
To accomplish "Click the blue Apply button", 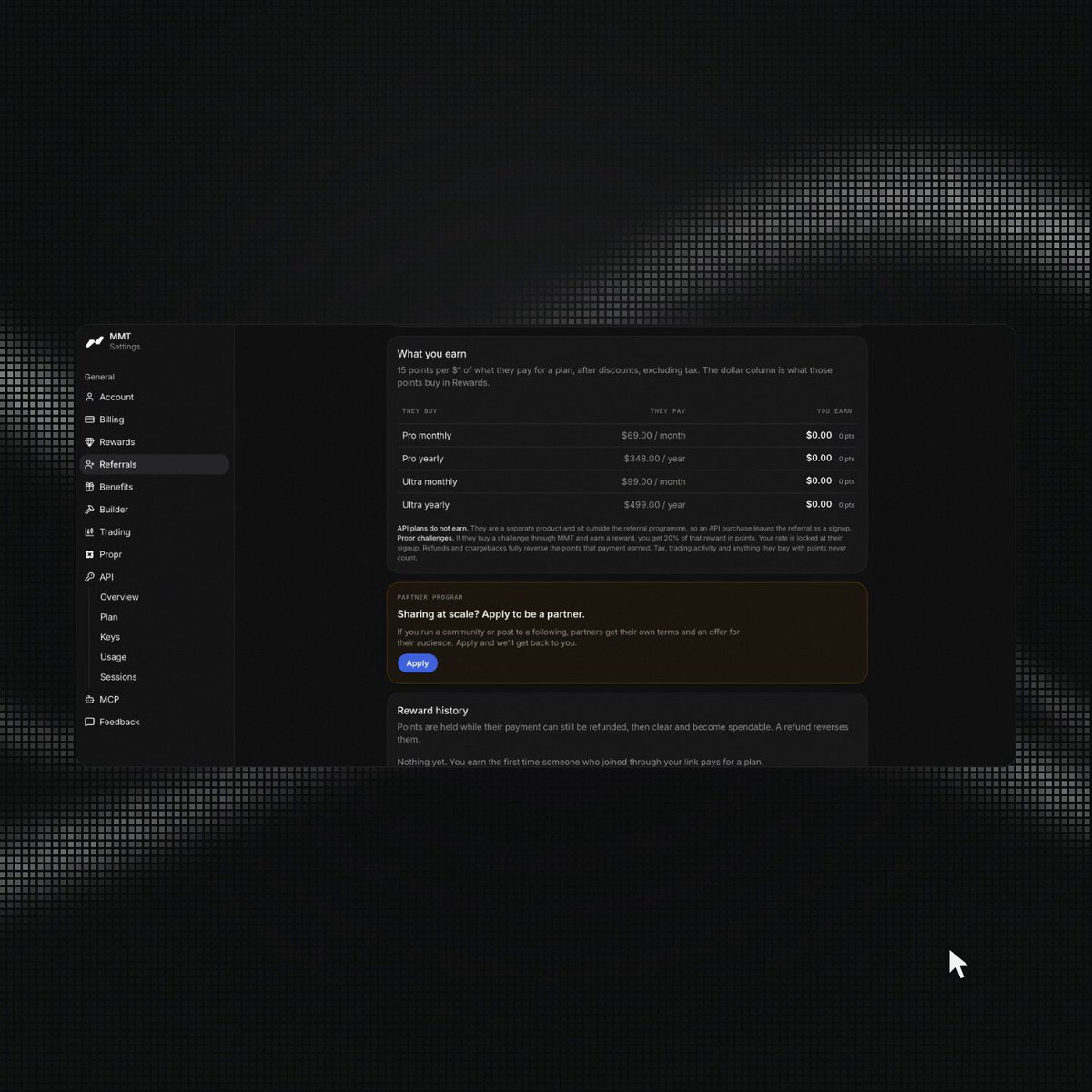I will [x=418, y=663].
